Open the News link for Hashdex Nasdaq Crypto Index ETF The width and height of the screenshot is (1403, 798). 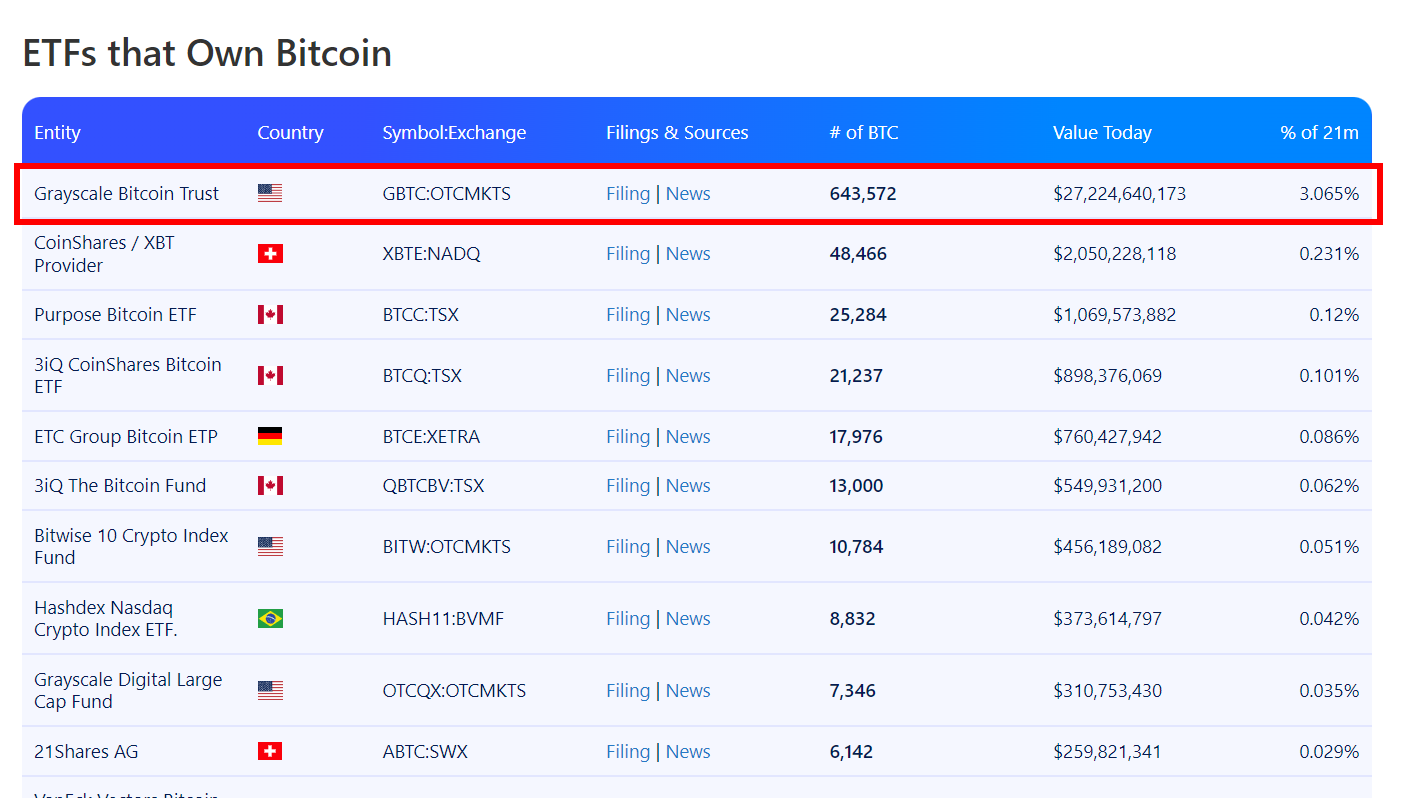coord(688,619)
